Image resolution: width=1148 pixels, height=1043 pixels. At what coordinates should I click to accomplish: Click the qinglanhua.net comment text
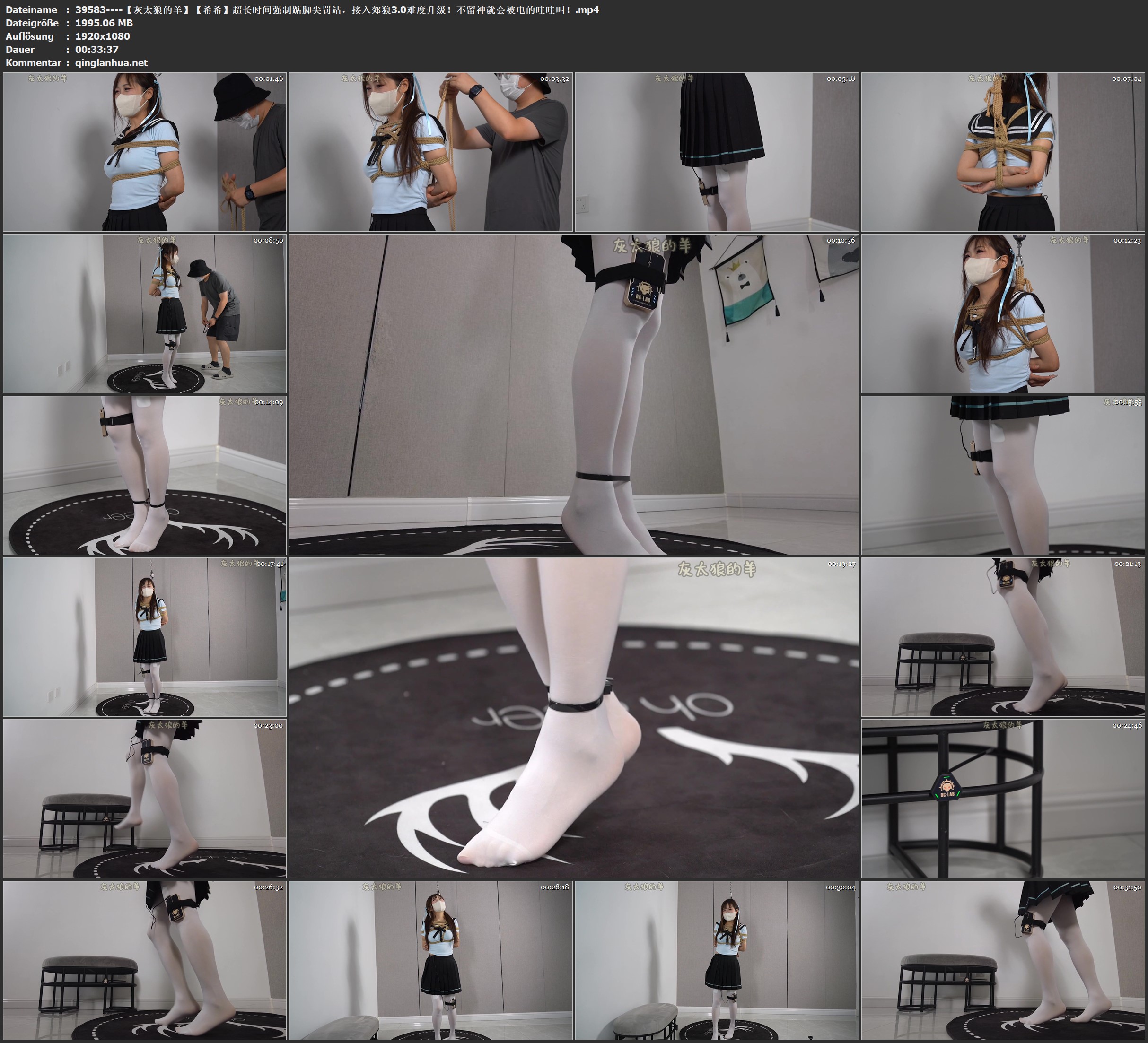pyautogui.click(x=111, y=62)
